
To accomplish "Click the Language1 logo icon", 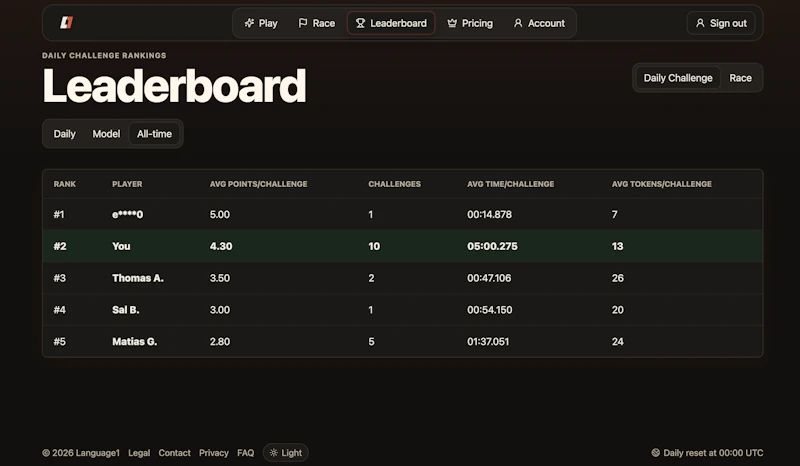I will coord(67,22).
